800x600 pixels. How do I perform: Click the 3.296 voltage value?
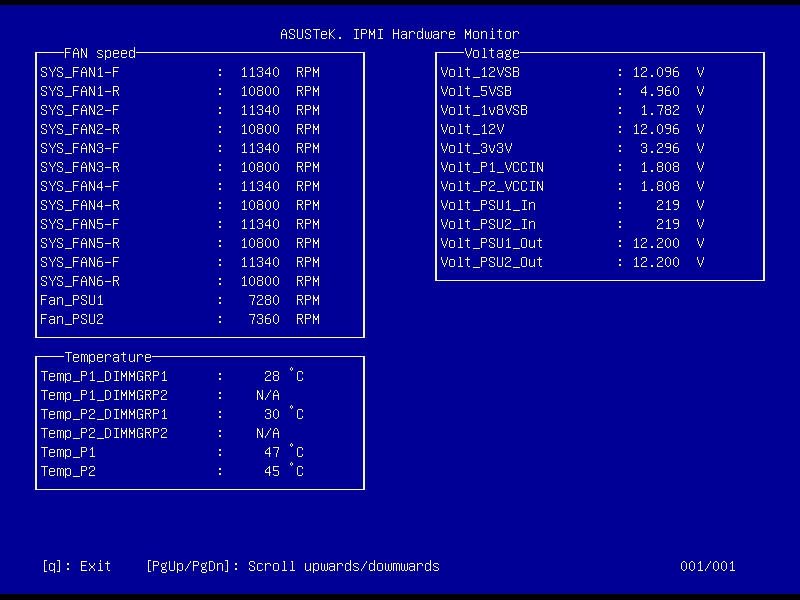point(660,148)
